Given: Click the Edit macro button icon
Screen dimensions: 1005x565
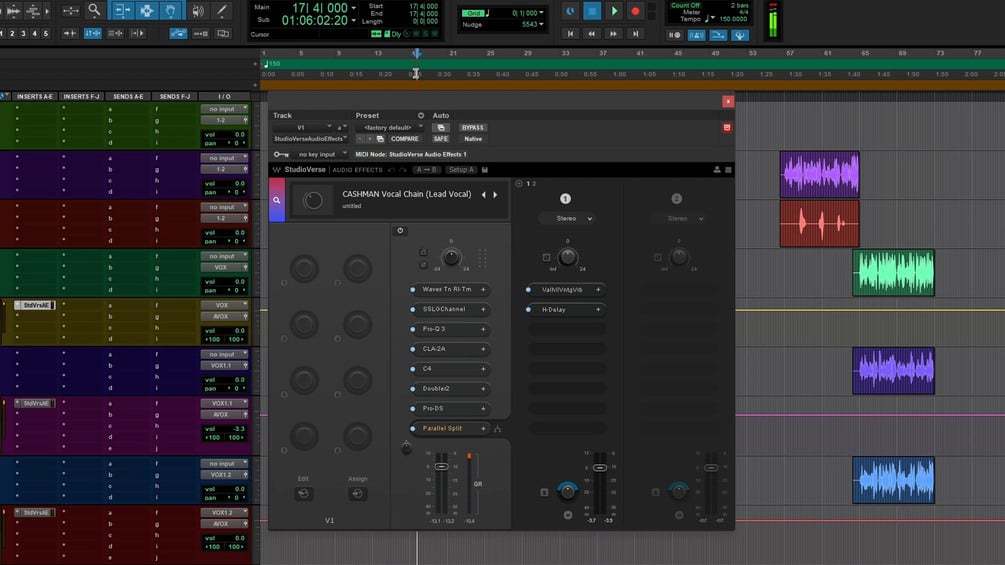Looking at the screenshot, I should click(304, 493).
